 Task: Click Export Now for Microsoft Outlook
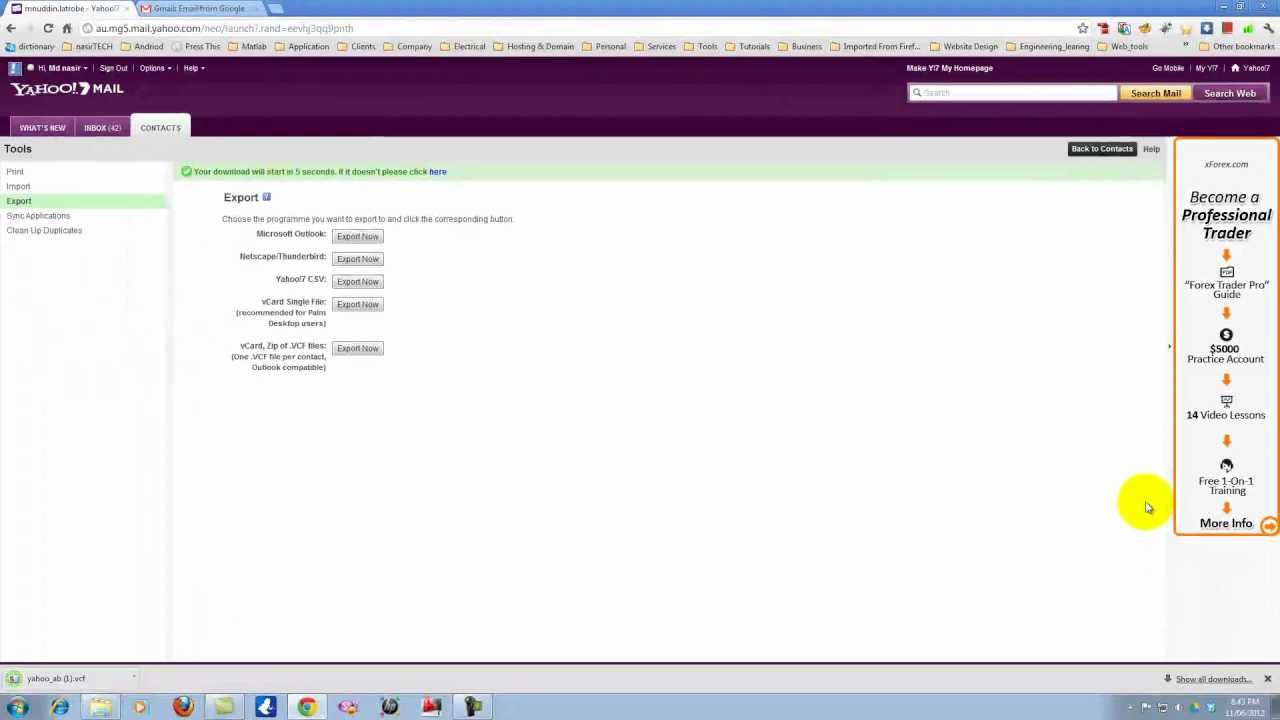(x=358, y=236)
